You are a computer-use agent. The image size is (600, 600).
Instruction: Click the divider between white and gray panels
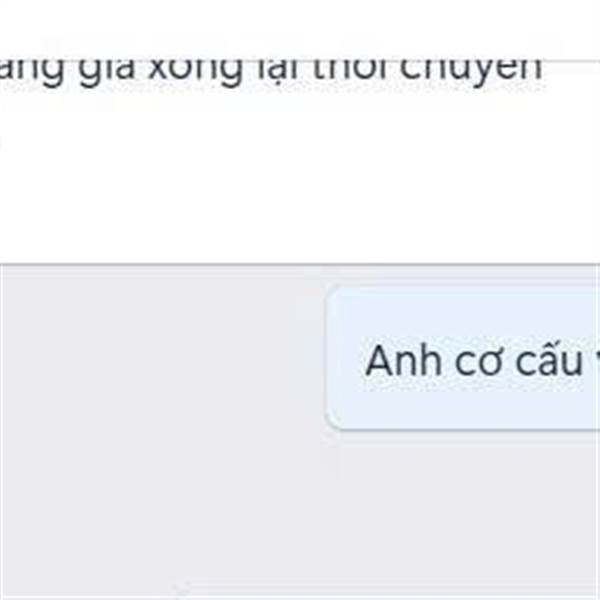[300, 264]
